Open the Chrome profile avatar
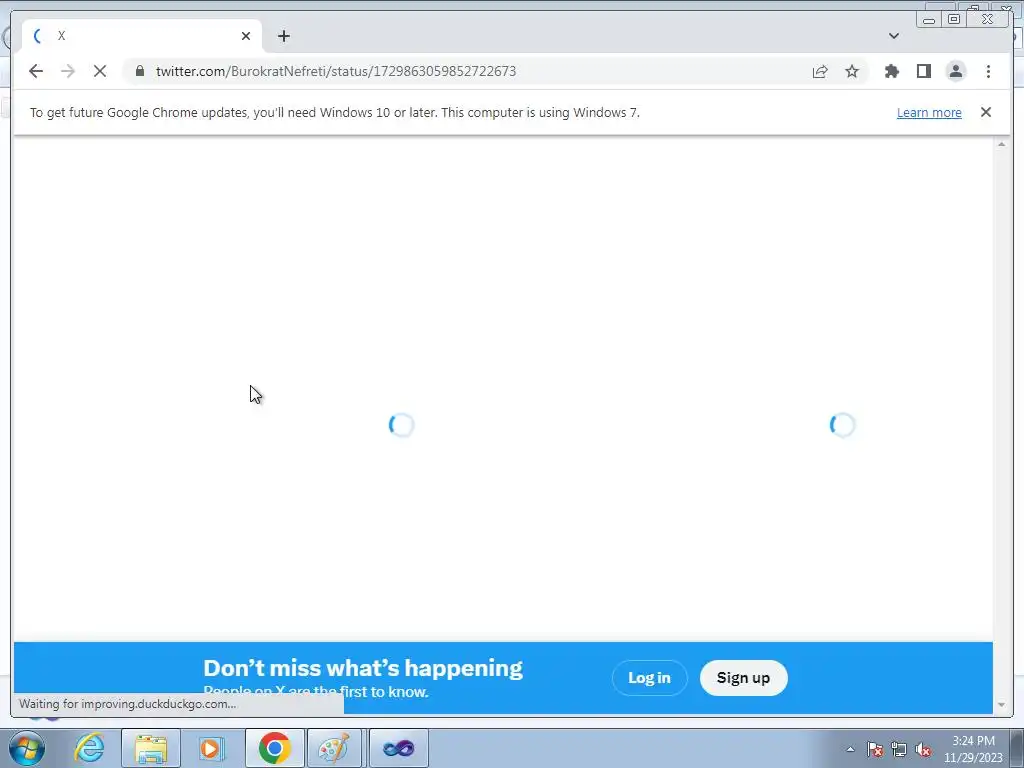 click(x=955, y=71)
